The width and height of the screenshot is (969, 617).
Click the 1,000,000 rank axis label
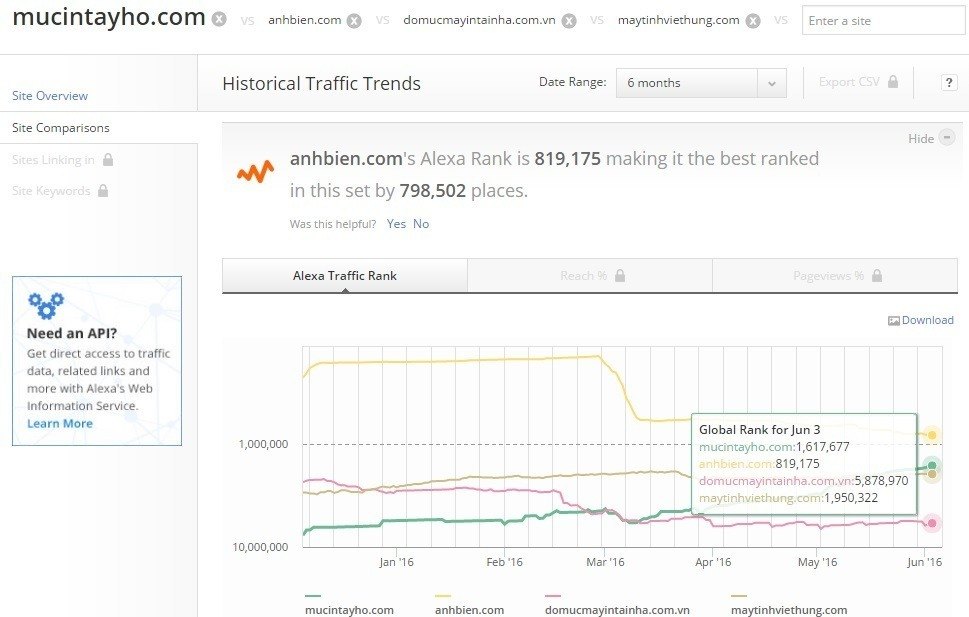(x=263, y=444)
